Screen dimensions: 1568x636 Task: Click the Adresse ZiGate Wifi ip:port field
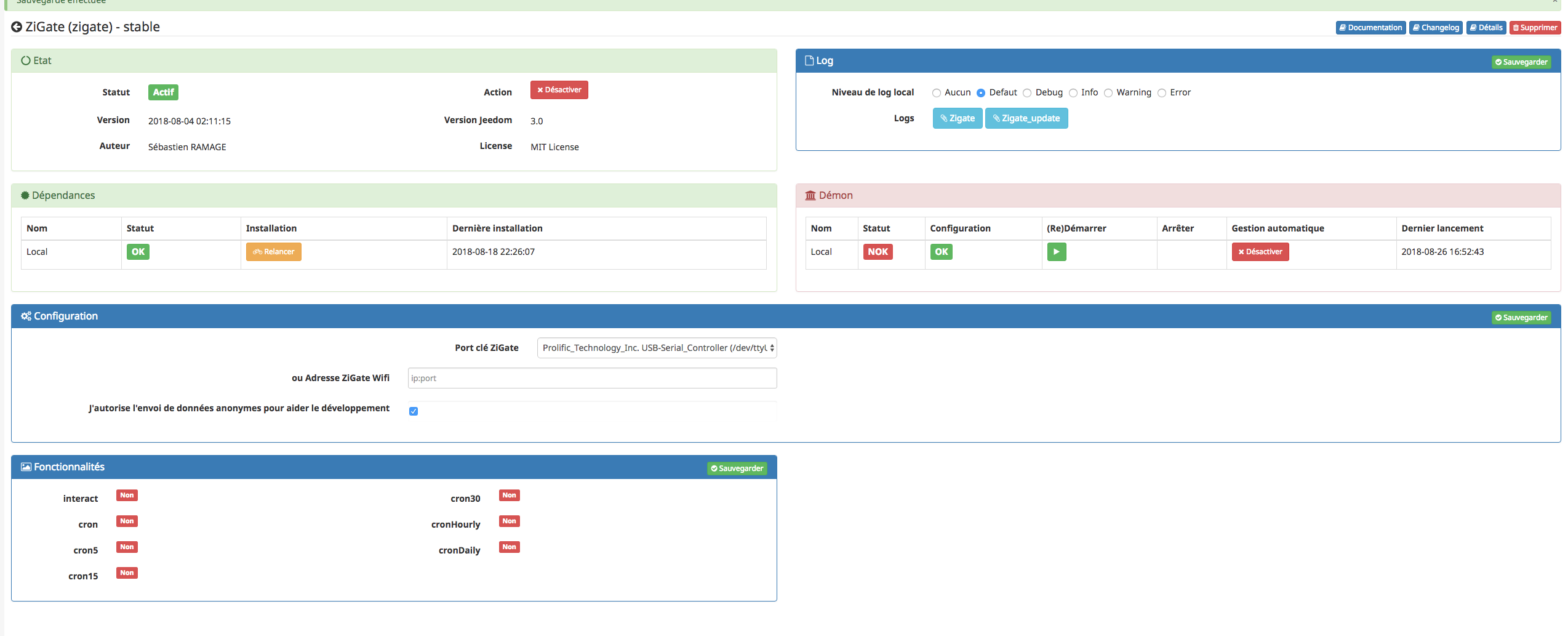(592, 378)
